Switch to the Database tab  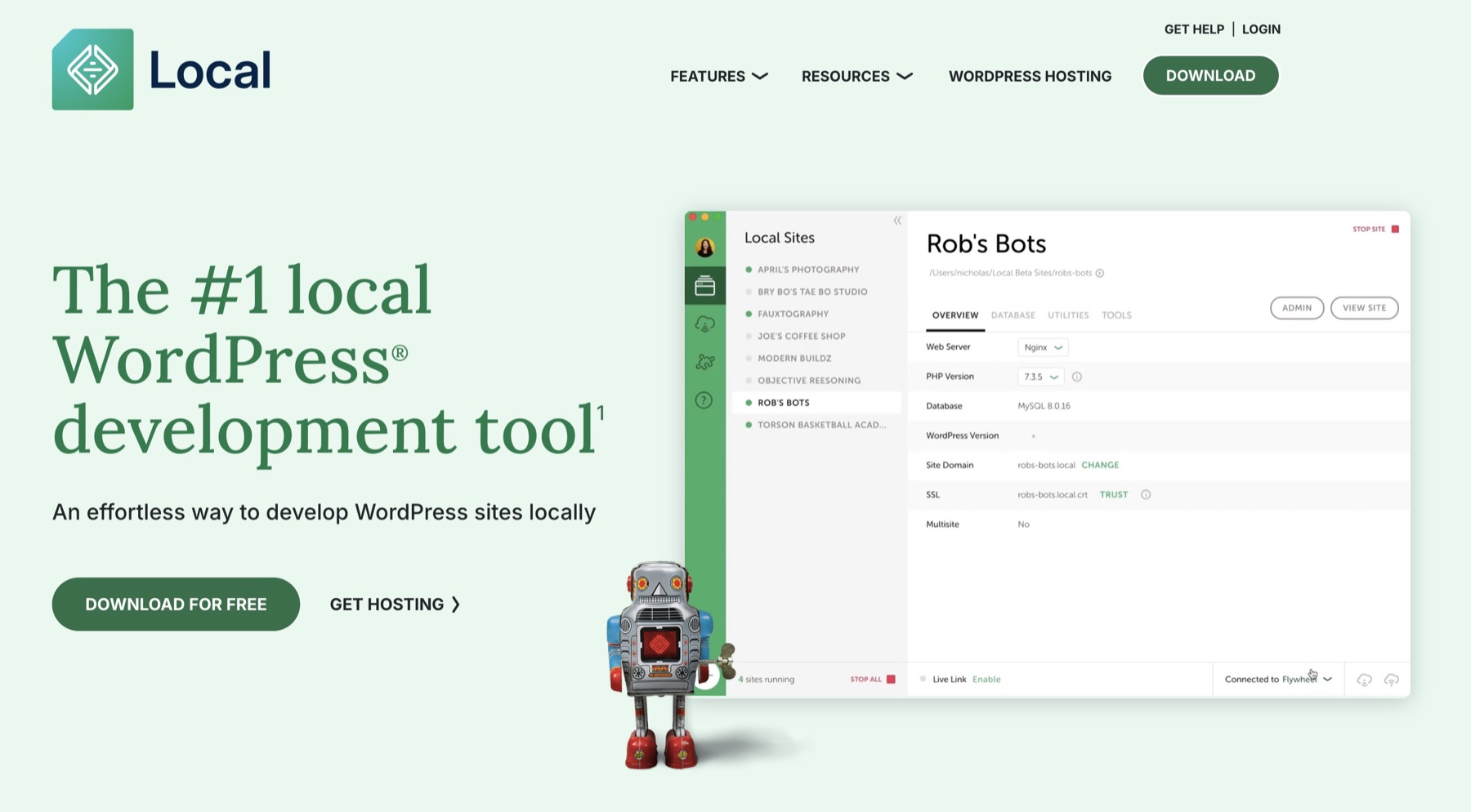point(1013,315)
